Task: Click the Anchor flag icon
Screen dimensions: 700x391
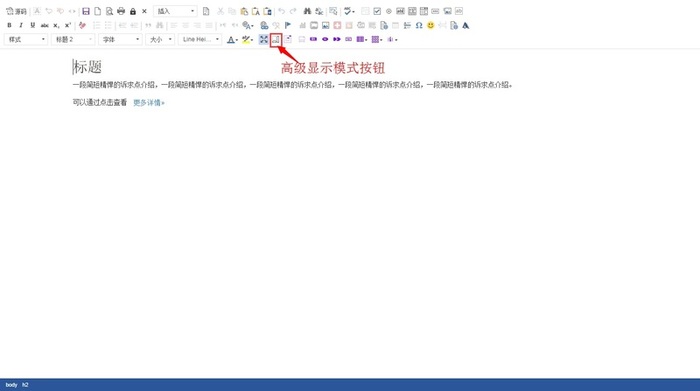Action: [x=288, y=25]
